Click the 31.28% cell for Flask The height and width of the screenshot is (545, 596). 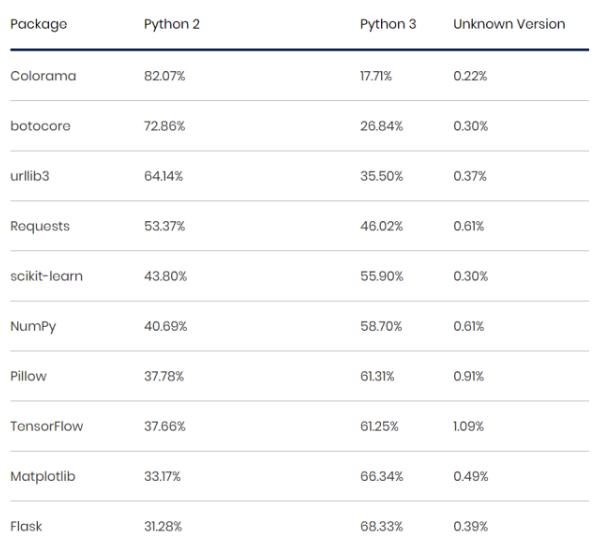[x=163, y=526]
